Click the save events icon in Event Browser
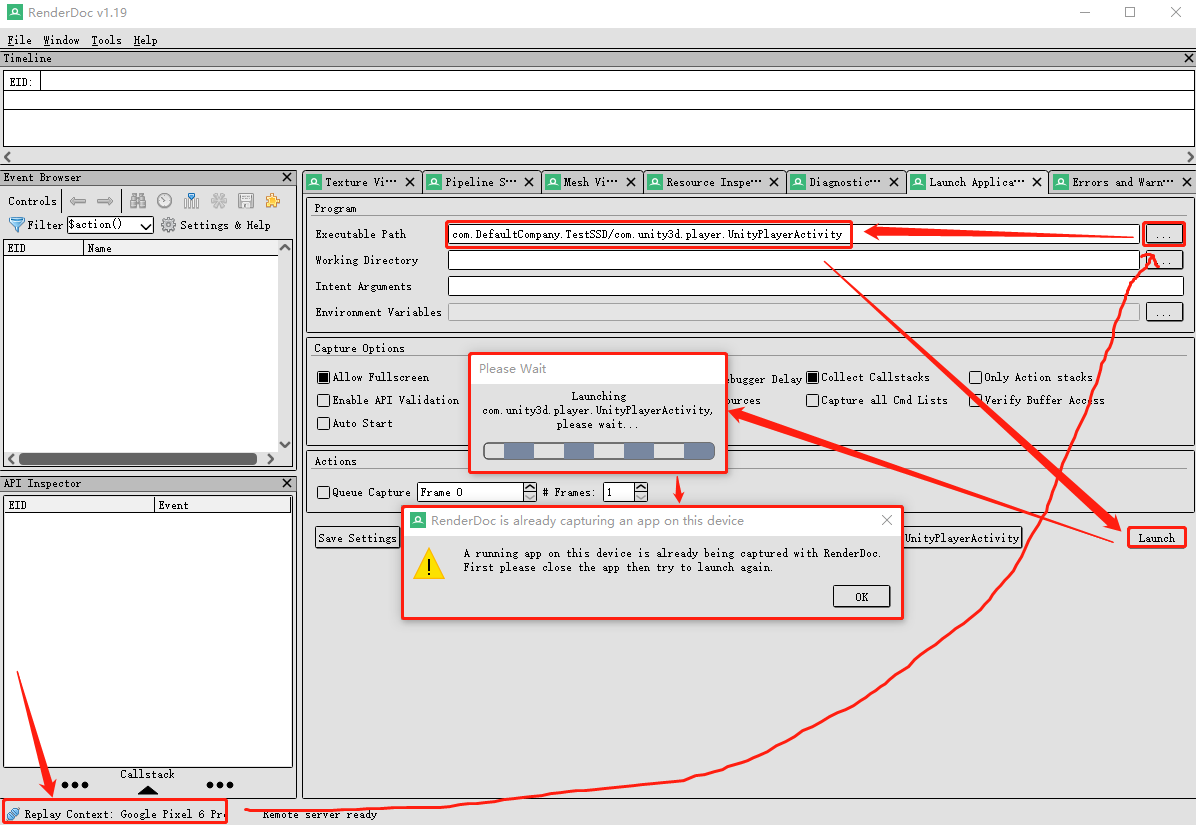 (245, 200)
